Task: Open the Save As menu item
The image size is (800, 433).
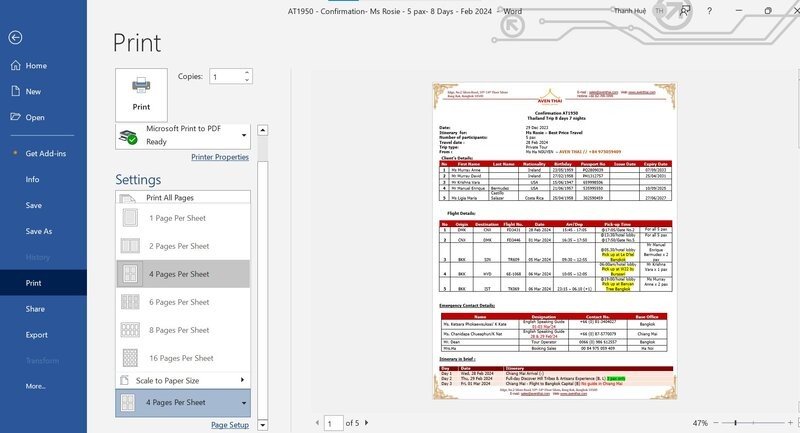Action: [39, 232]
